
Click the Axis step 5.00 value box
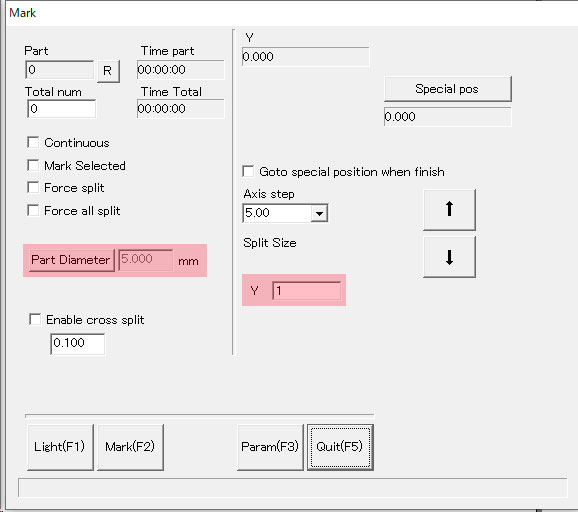[277, 213]
